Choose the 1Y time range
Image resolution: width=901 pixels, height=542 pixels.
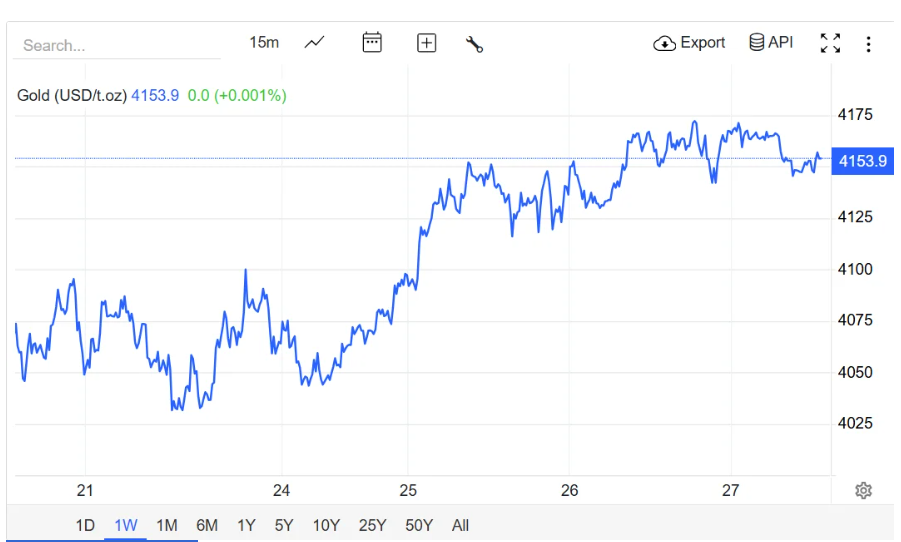[x=246, y=525]
